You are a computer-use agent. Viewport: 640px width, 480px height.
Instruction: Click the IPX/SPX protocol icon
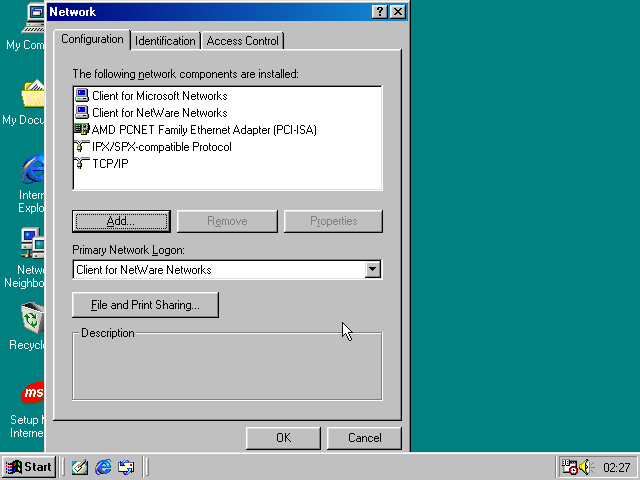click(x=82, y=147)
